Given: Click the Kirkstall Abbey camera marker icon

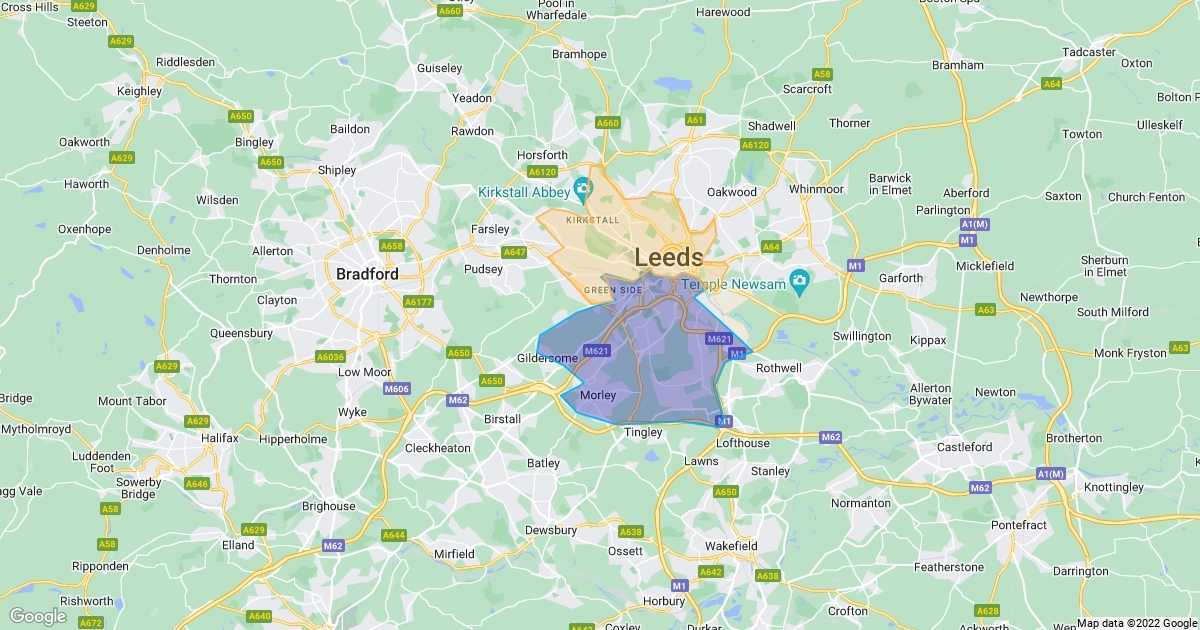Looking at the screenshot, I should 583,189.
